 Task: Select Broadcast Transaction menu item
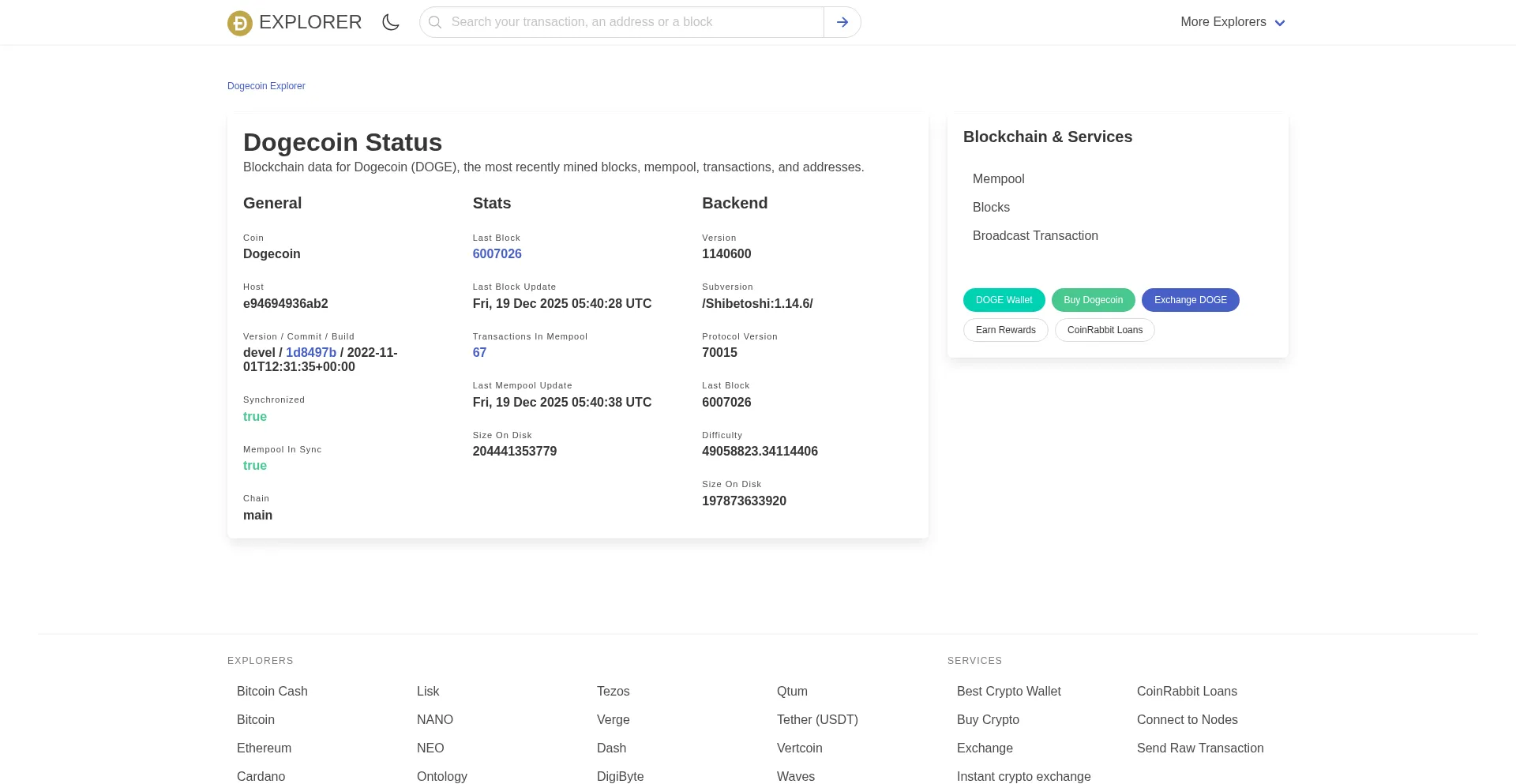[x=1035, y=236]
